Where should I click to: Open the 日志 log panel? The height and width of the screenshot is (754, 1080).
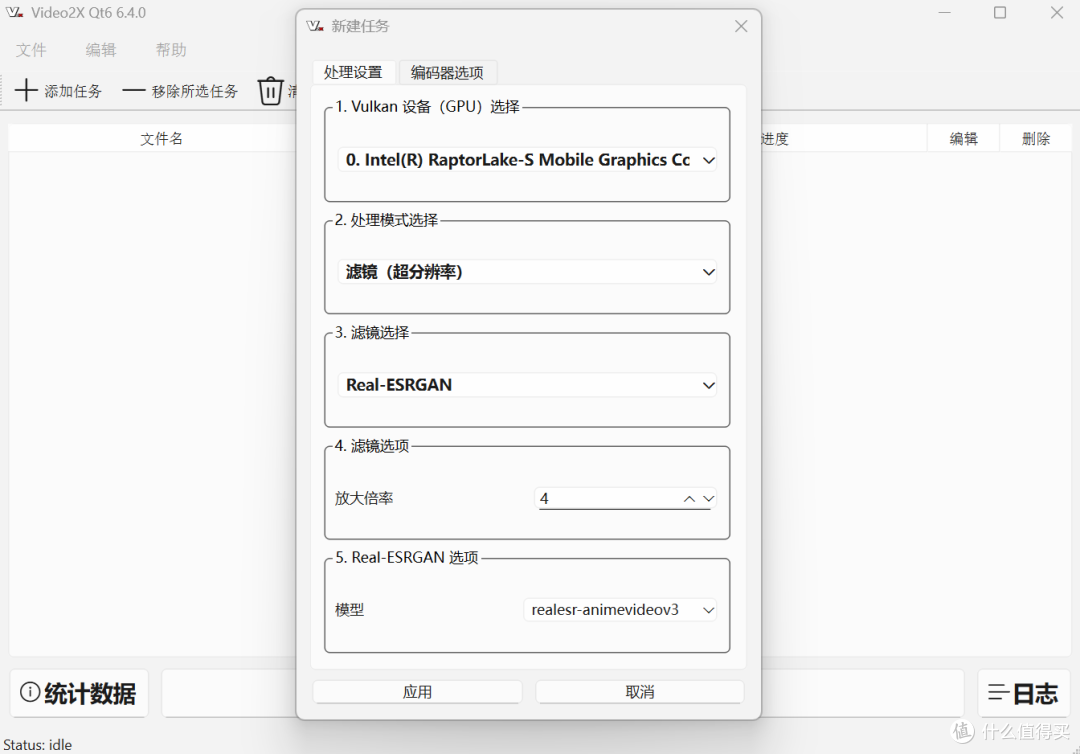(x=1024, y=693)
